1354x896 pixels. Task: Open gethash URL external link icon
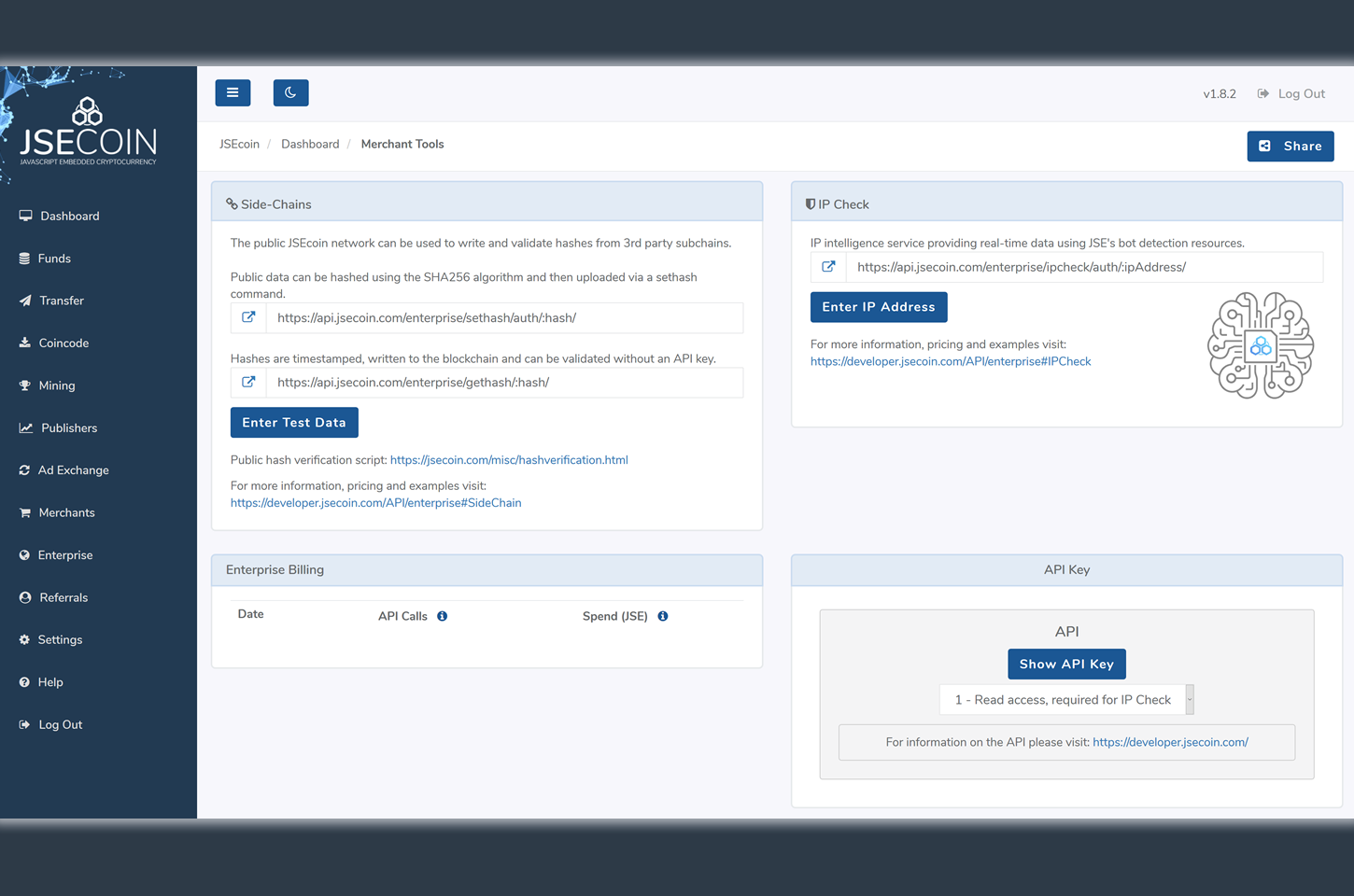coord(248,383)
